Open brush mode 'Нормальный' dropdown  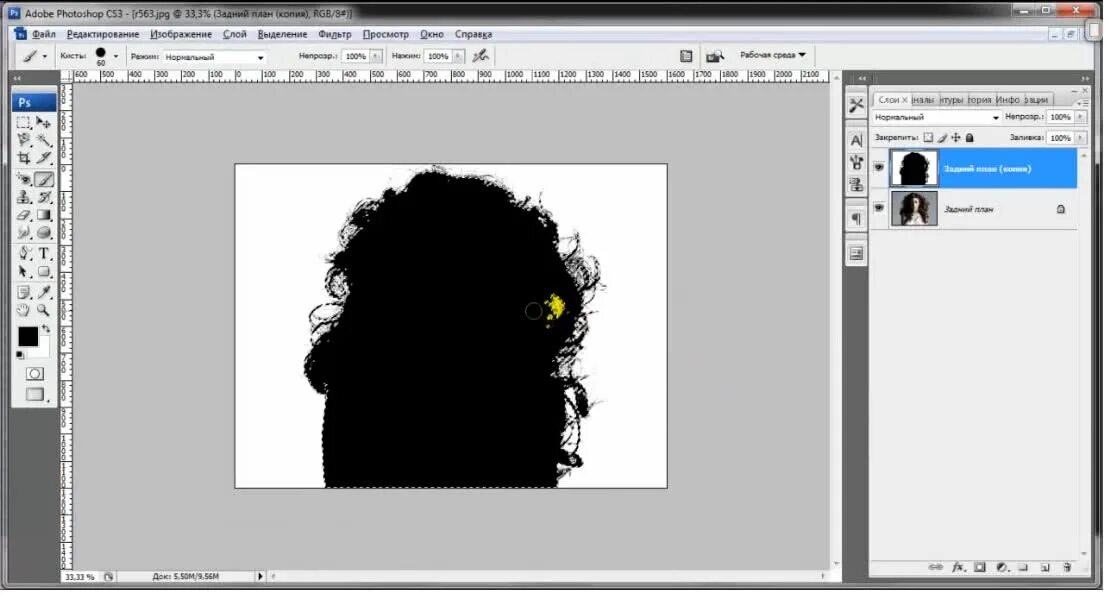point(213,57)
